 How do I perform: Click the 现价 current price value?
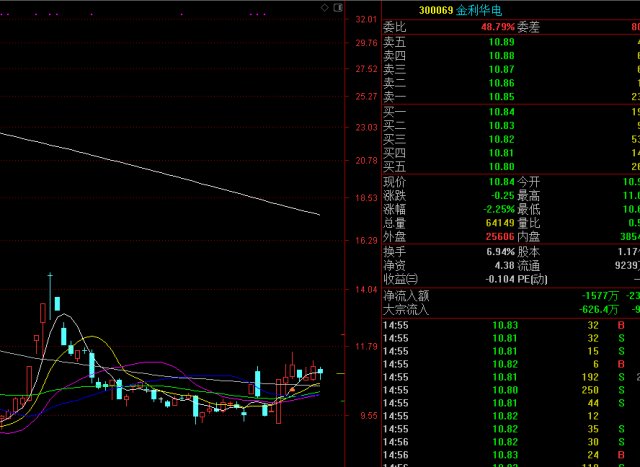(x=502, y=182)
